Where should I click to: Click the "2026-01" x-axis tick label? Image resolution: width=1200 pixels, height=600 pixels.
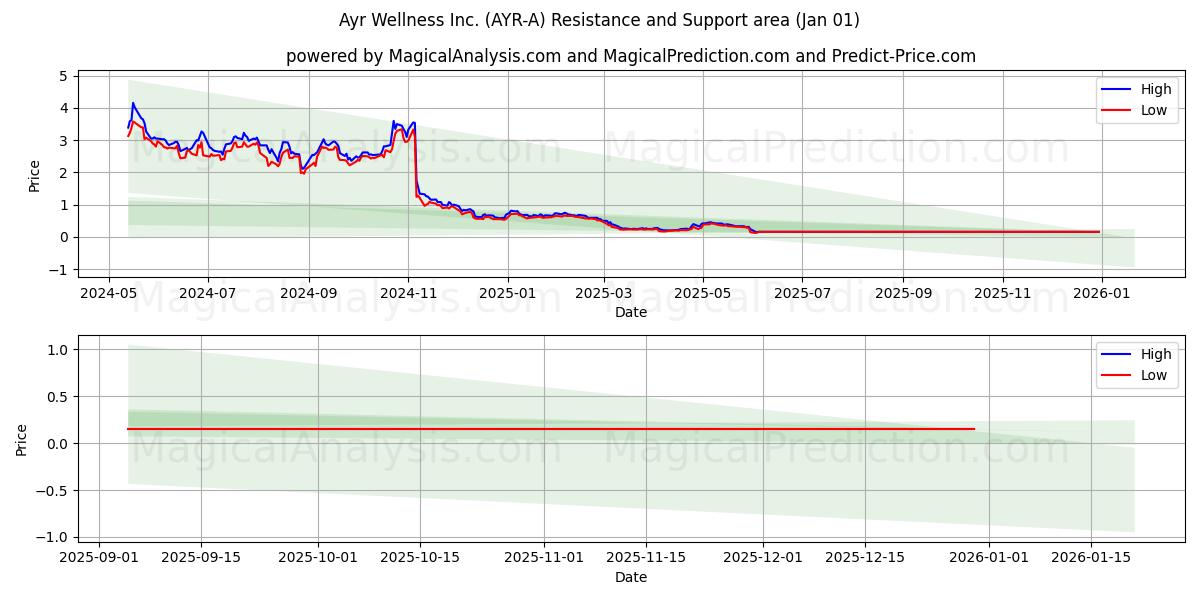(1102, 293)
